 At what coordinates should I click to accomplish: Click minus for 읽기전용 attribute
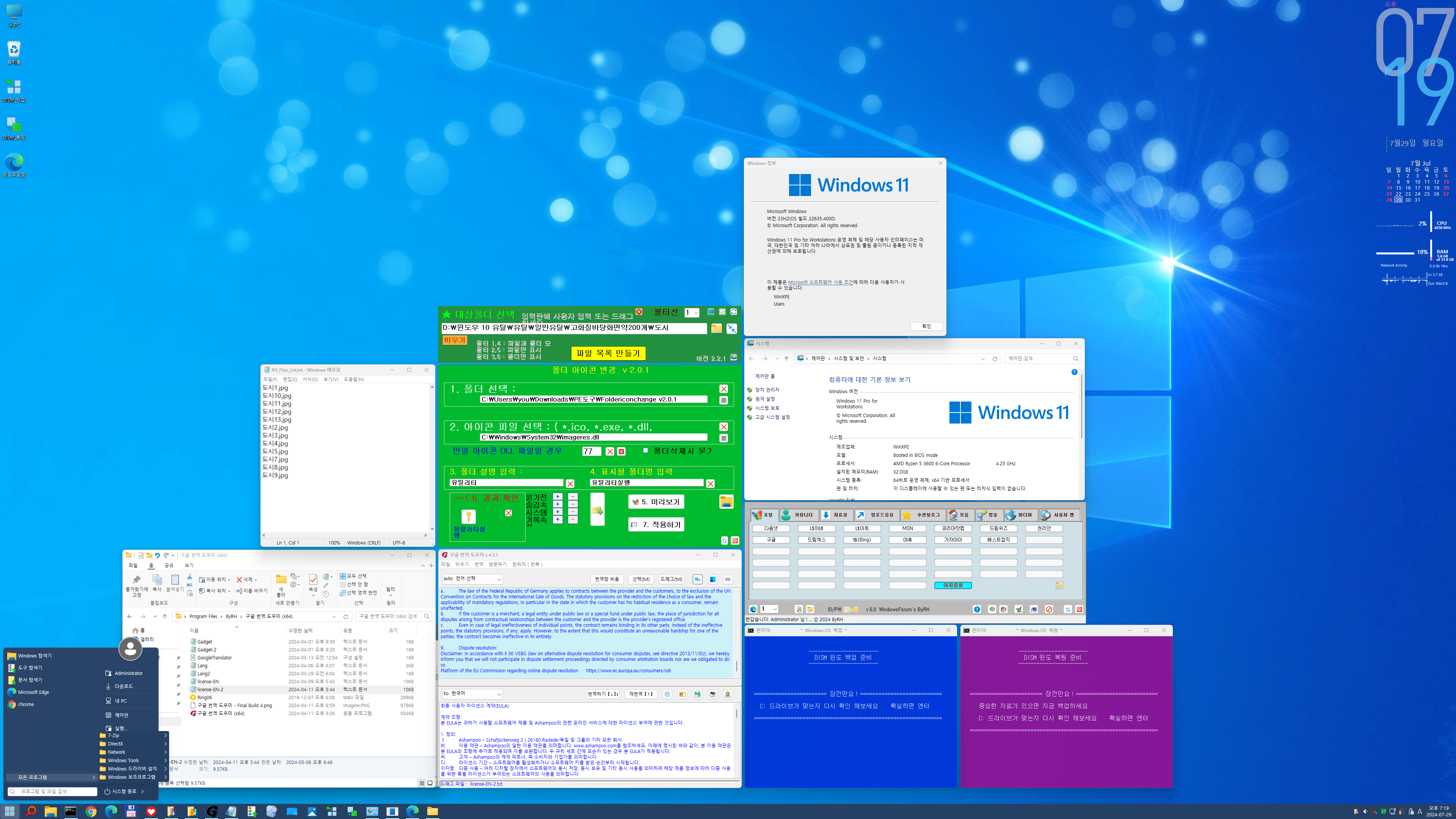pos(573,496)
